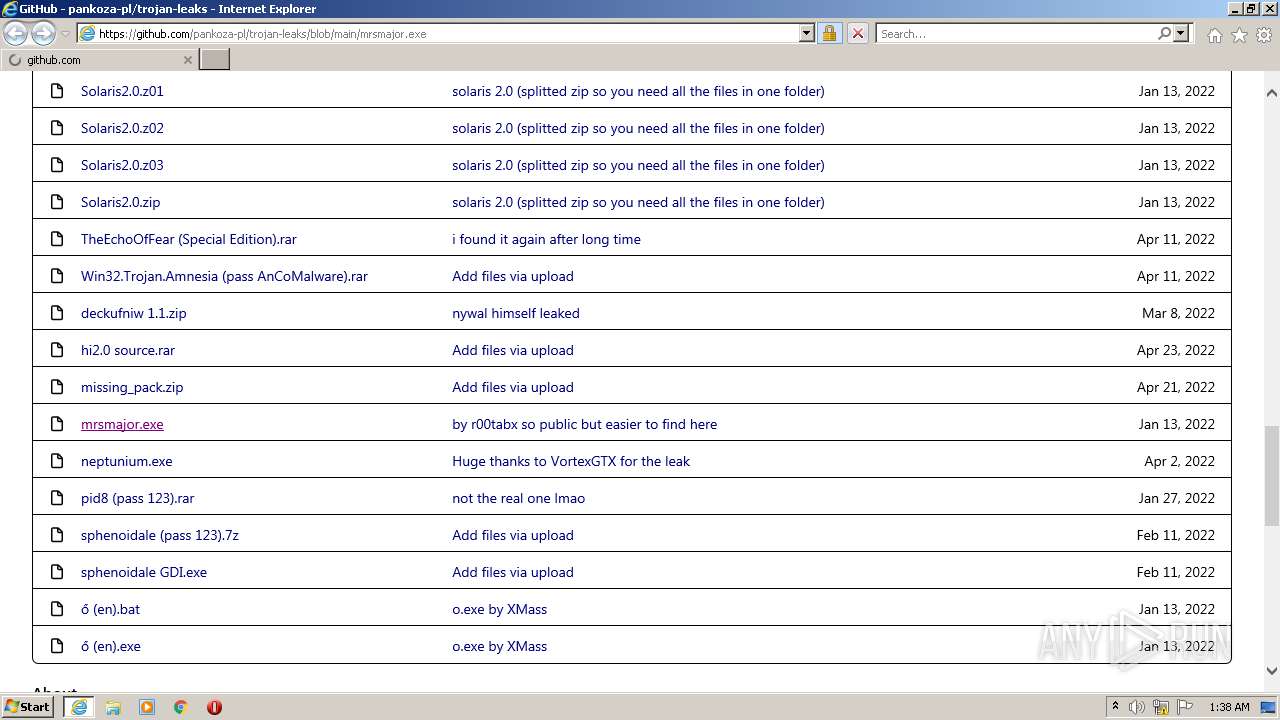
Task: Open the Tools gear icon
Action: click(x=1264, y=35)
